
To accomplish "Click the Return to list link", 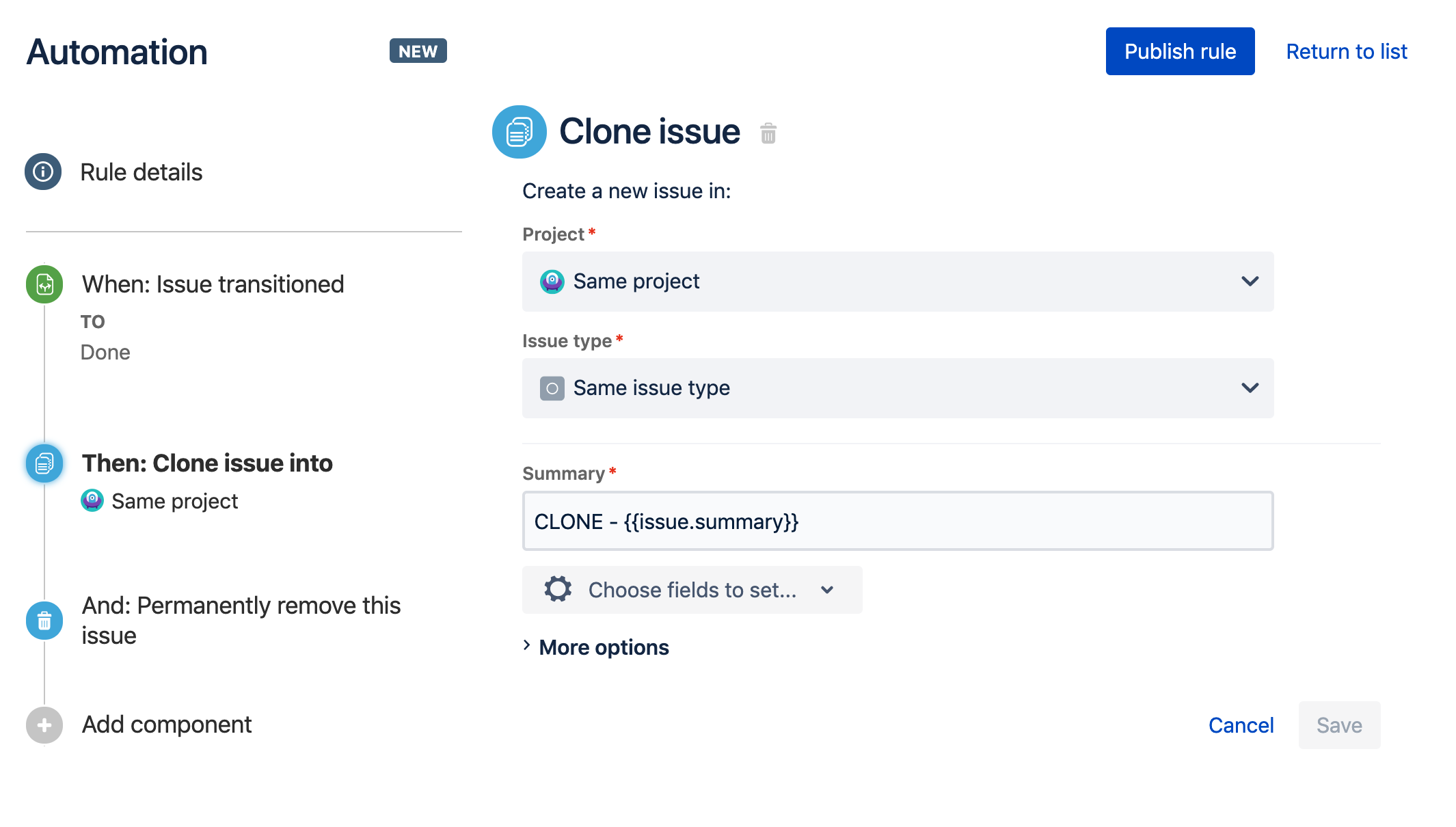I will 1347,51.
